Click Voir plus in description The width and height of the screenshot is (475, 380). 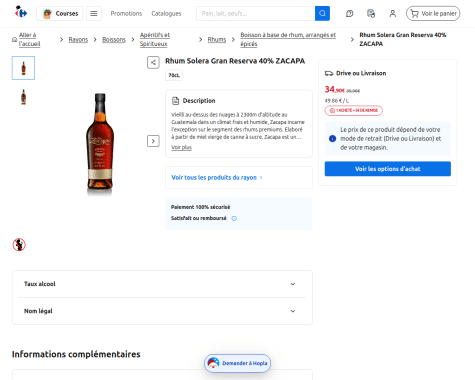[181, 147]
